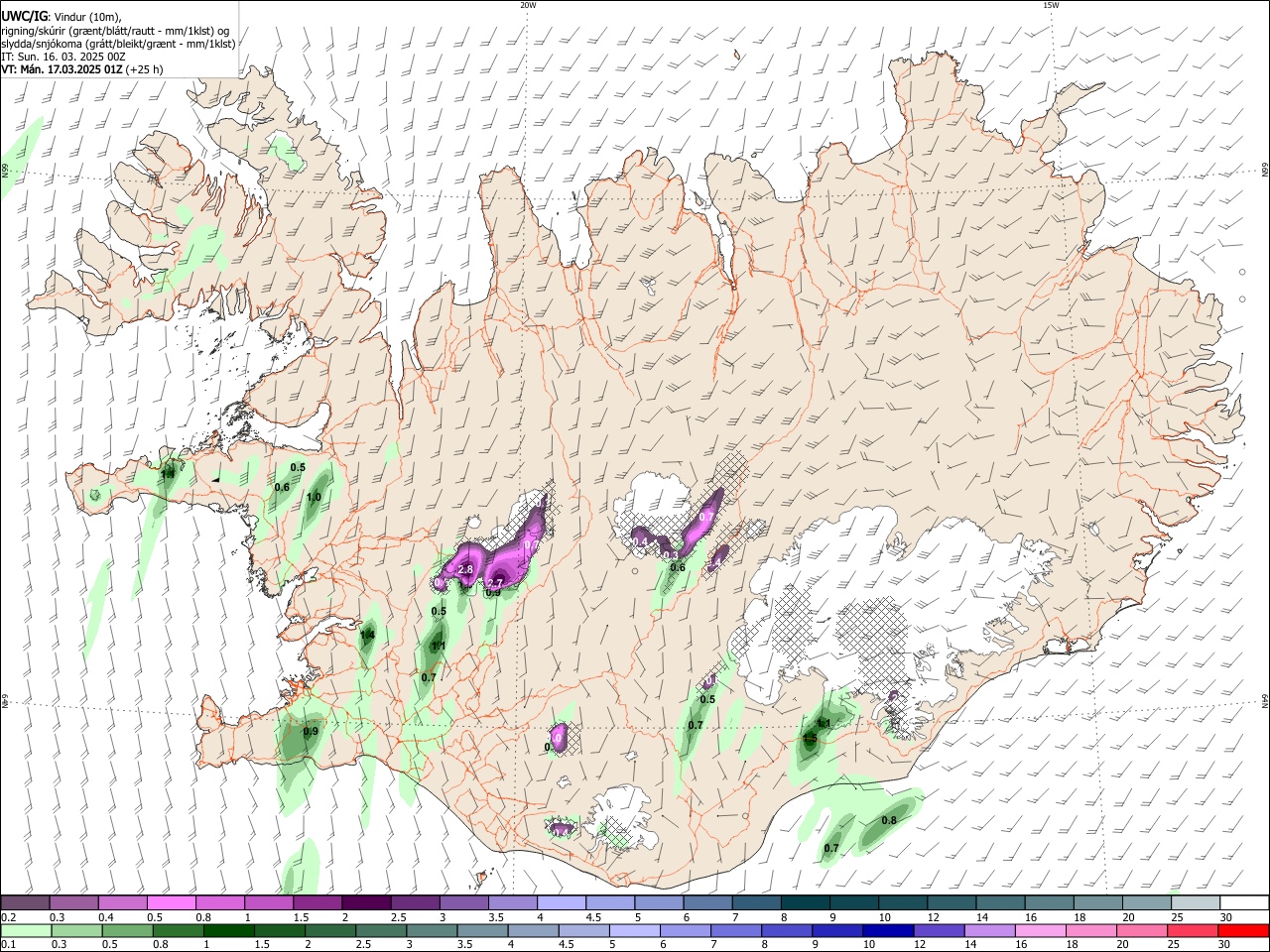Click the 20W longitude label

click(528, 5)
